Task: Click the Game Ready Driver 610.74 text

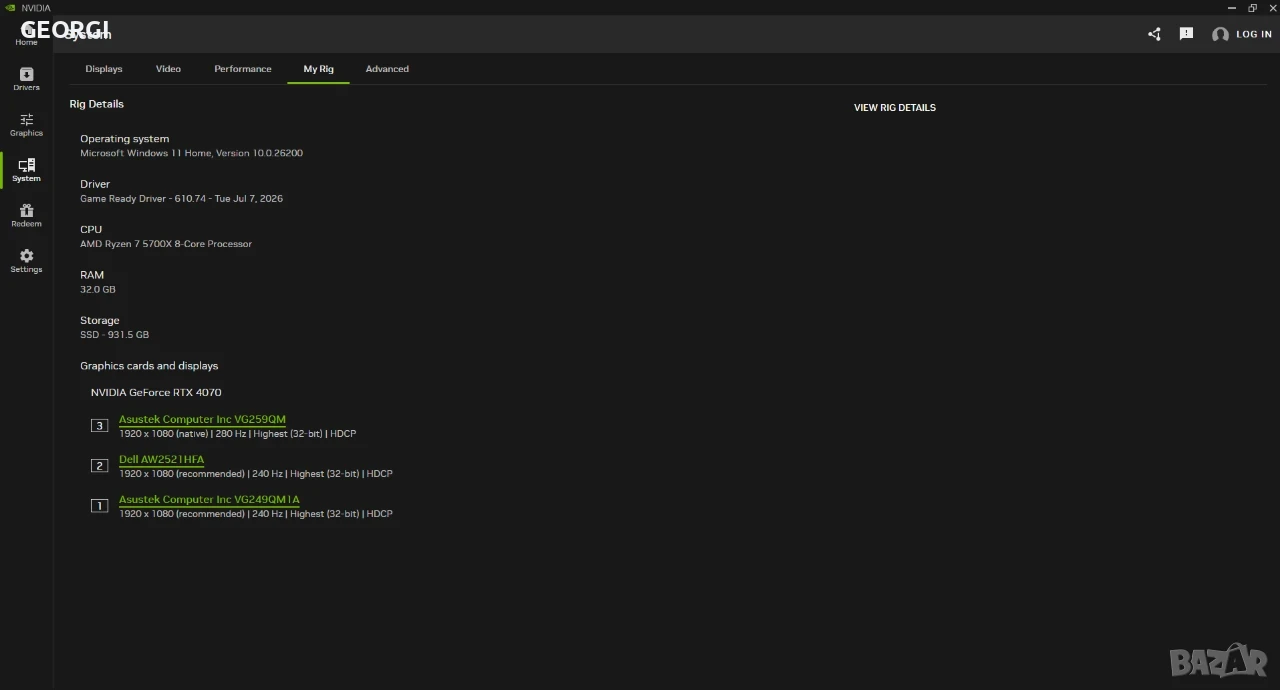Action: (x=181, y=199)
